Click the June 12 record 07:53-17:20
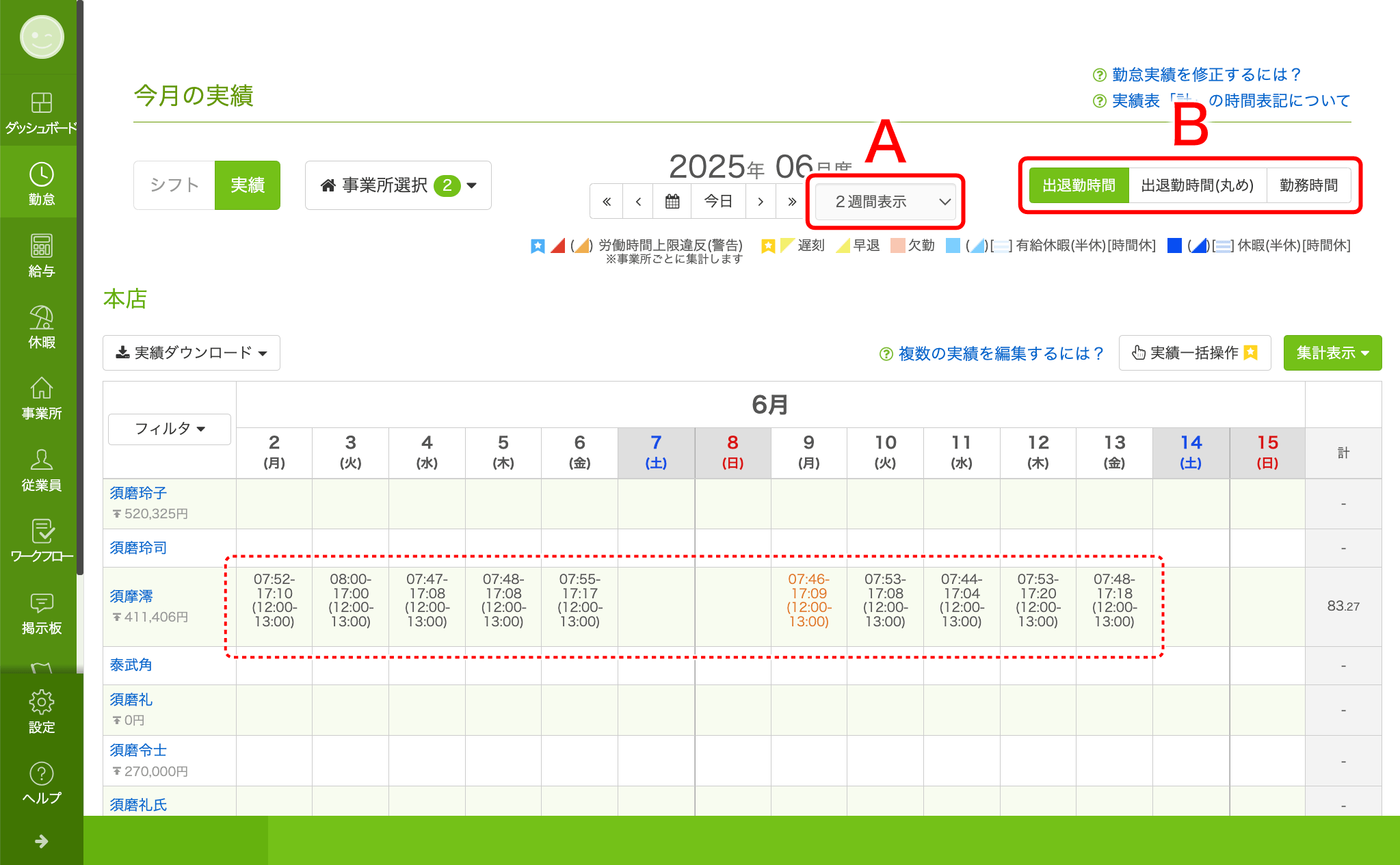The height and width of the screenshot is (865, 1400). 1038,600
